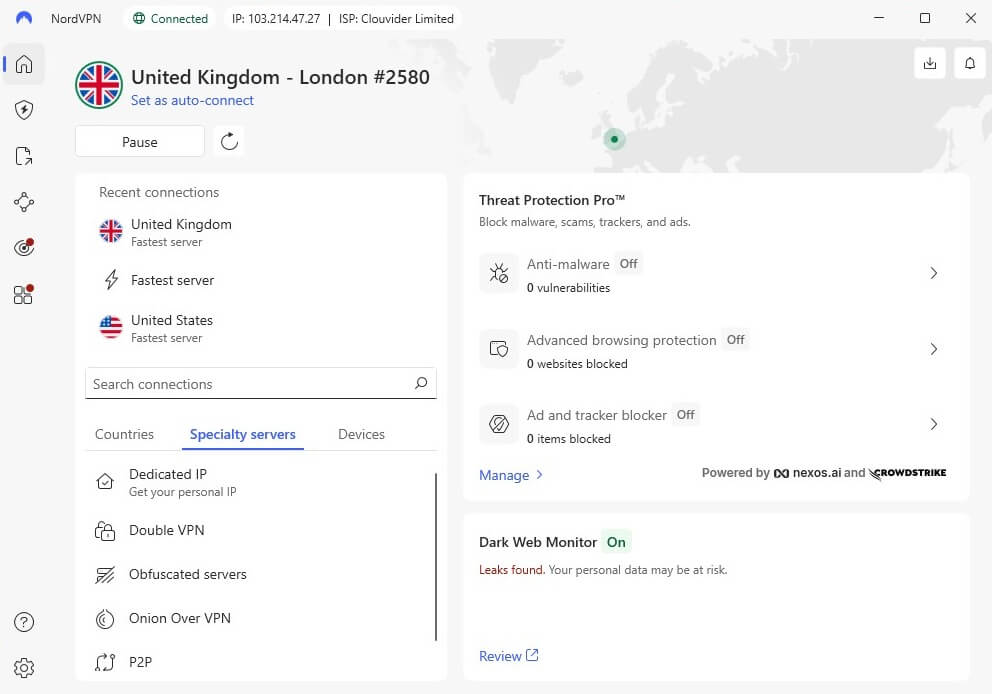Viewport: 992px width, 694px height.
Task: Open the file share sidebar icon
Action: point(24,156)
